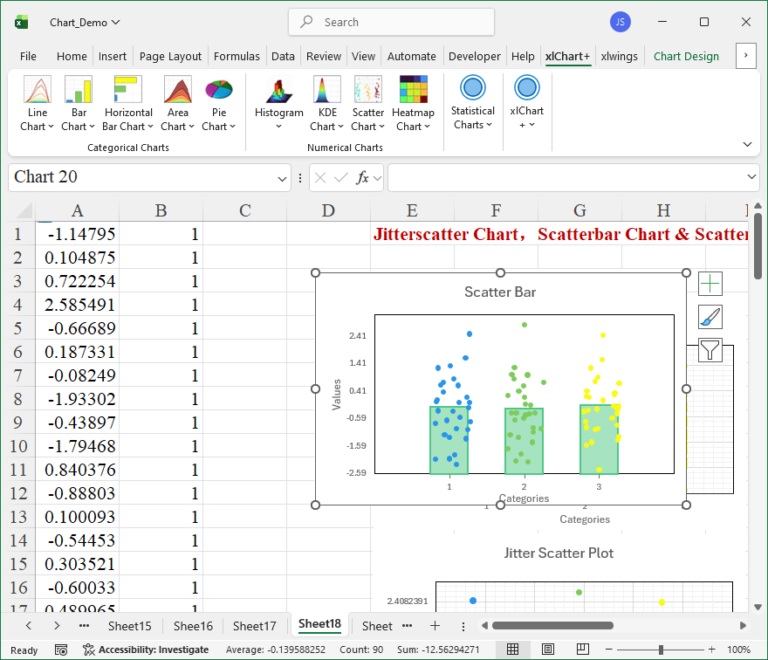Click the Name Box showing Chart 20
This screenshot has width=768, height=660.
pyautogui.click(x=142, y=177)
